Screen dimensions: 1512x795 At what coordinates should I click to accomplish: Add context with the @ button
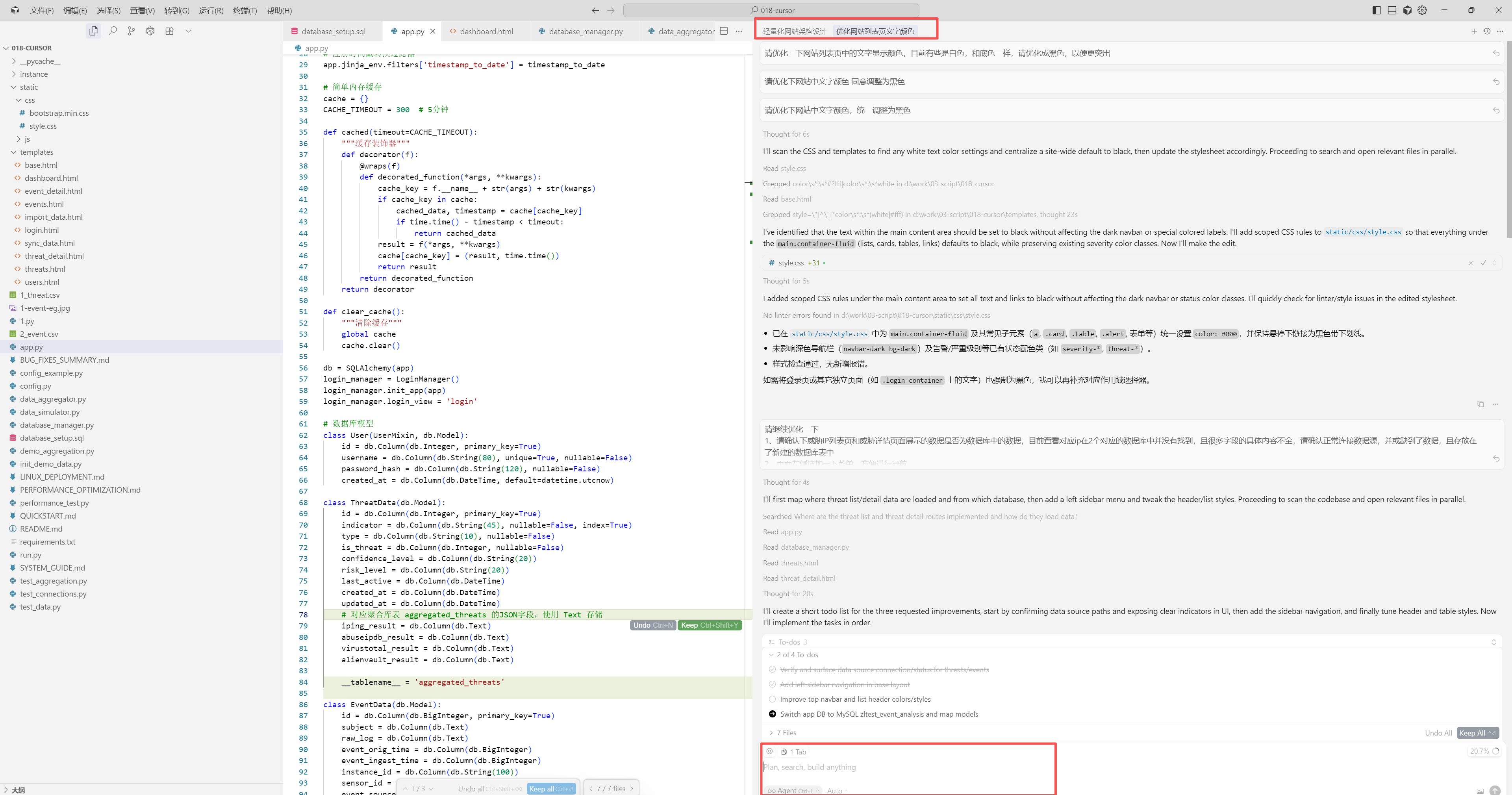(769, 752)
